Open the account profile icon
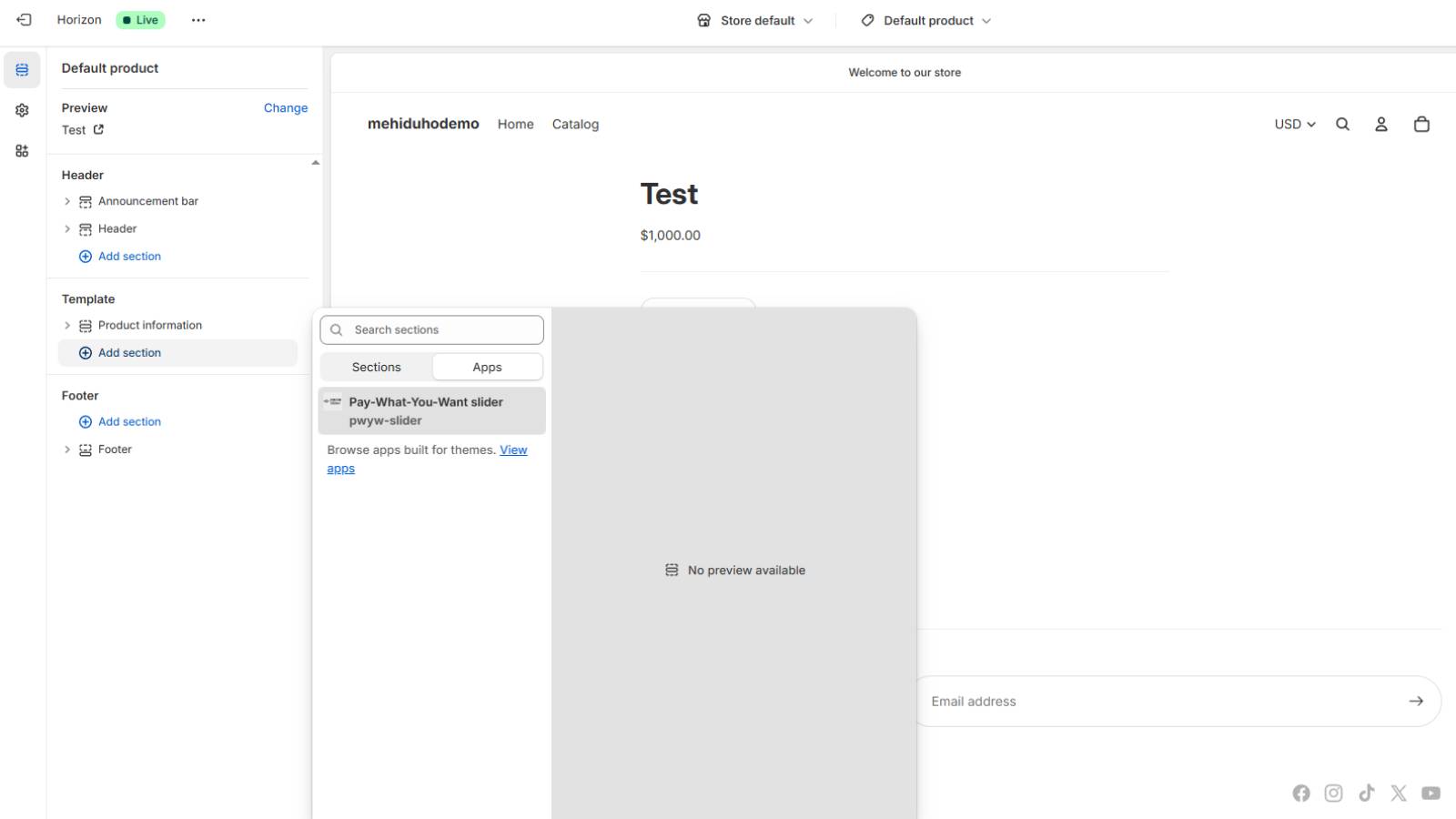The height and width of the screenshot is (819, 1456). 1380,125
